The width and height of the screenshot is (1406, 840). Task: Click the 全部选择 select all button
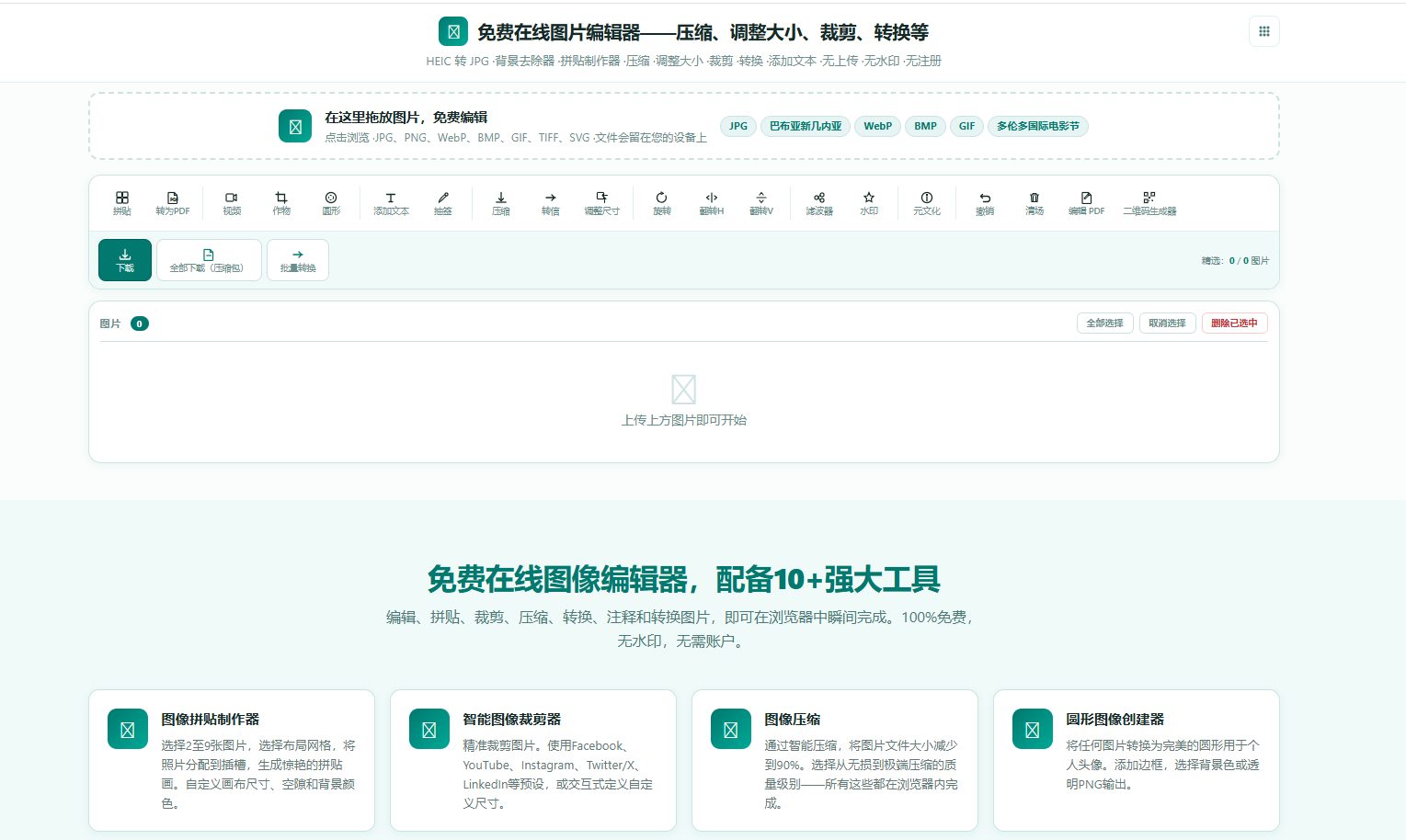(x=1105, y=323)
